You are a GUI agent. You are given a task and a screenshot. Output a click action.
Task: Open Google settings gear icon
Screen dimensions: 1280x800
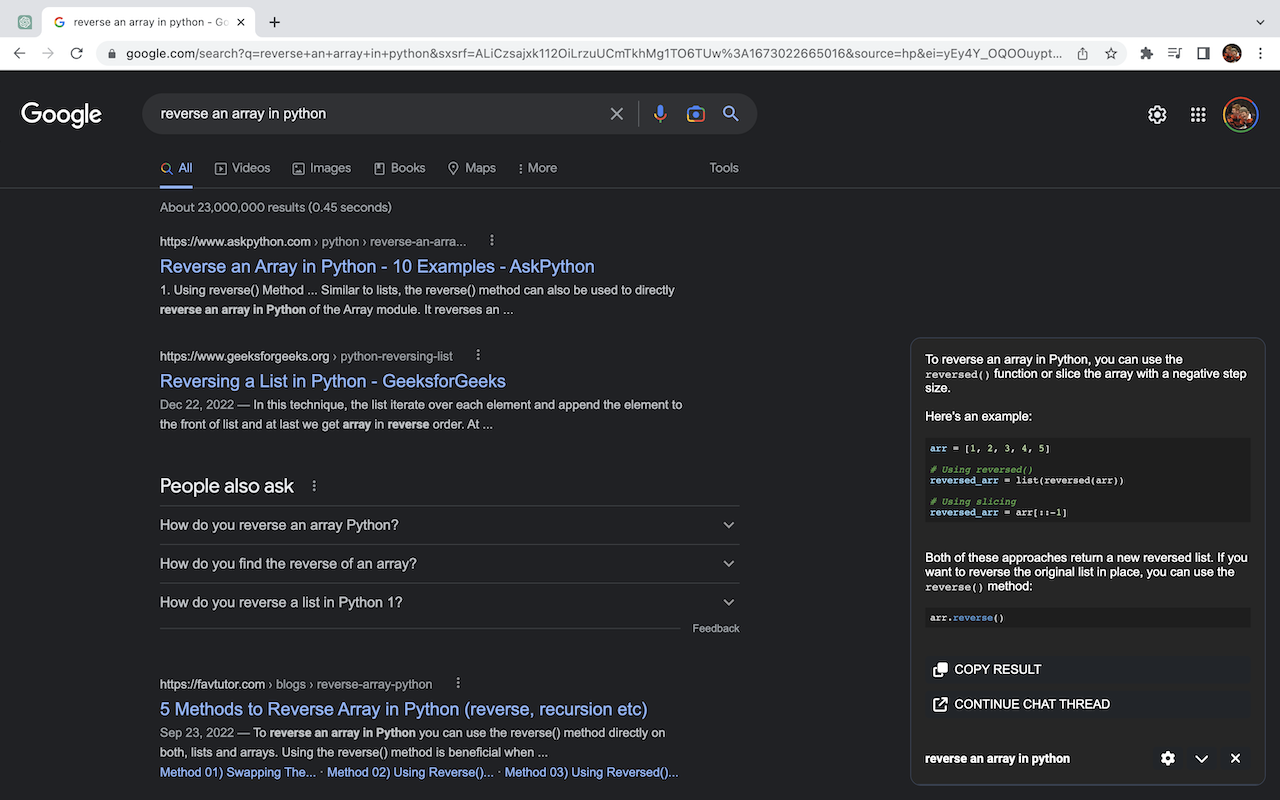[x=1157, y=115]
